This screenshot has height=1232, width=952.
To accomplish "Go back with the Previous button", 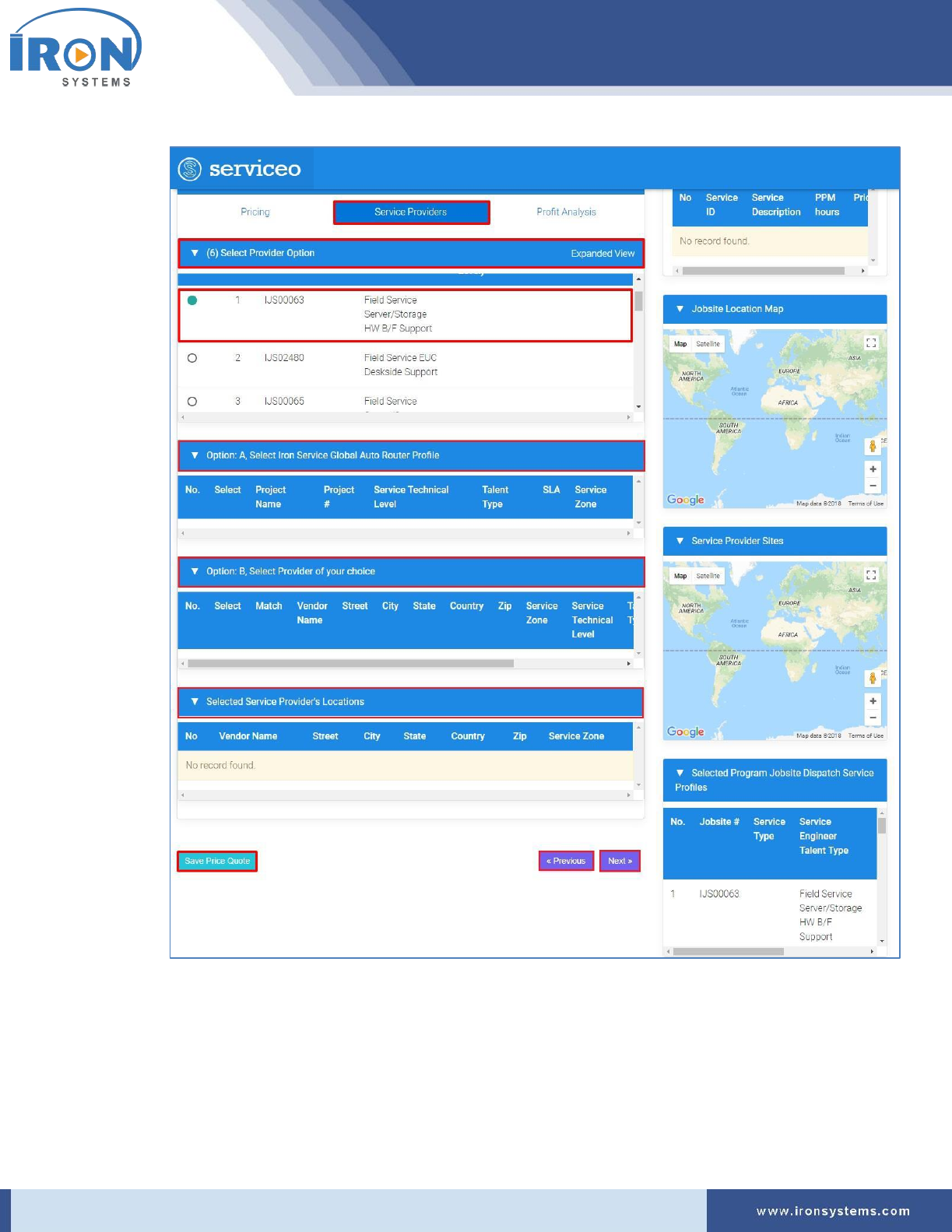I will point(566,861).
